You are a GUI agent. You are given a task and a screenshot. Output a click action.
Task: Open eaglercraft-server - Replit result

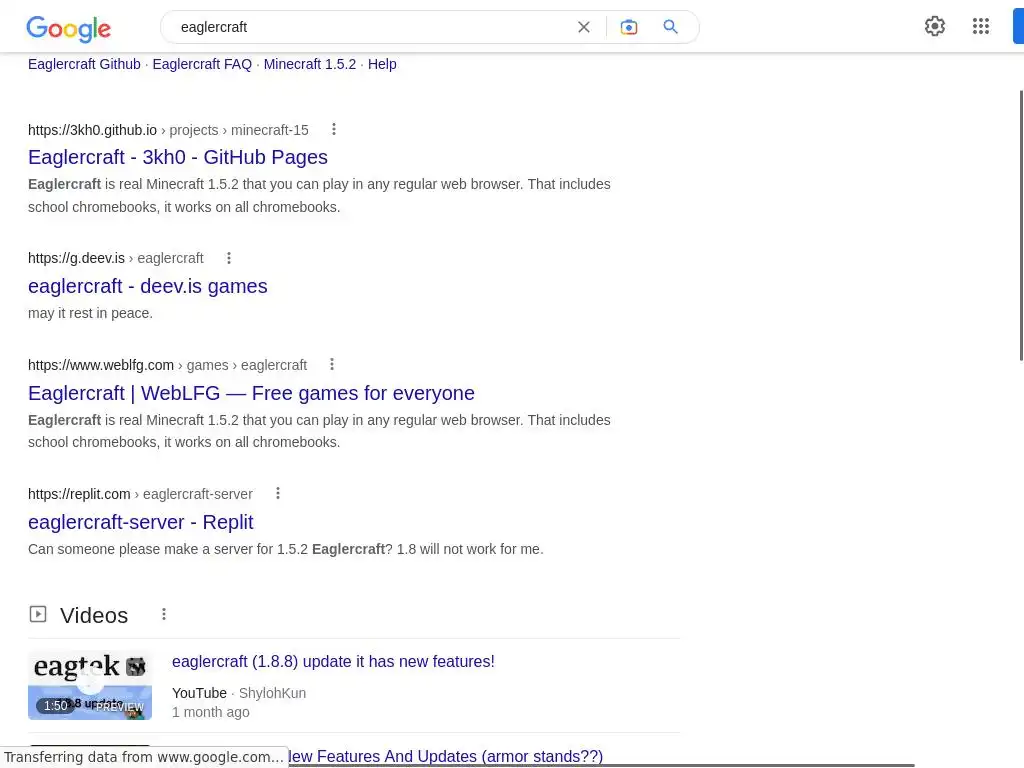click(x=140, y=522)
